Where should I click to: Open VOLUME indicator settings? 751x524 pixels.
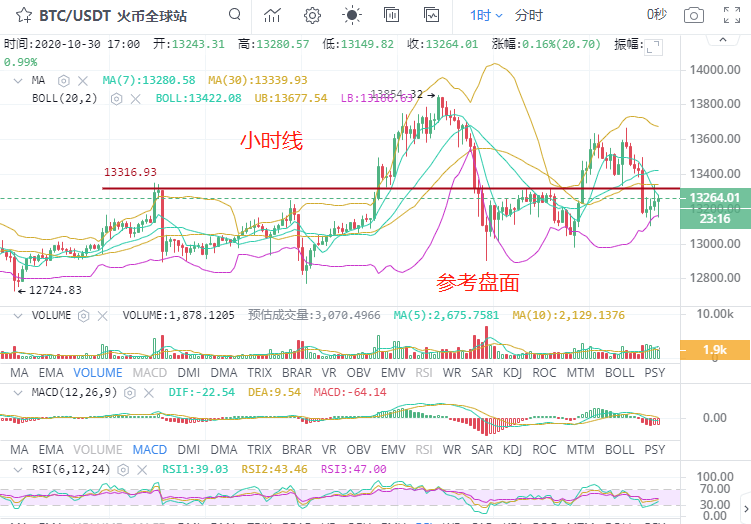pyautogui.click(x=83, y=316)
